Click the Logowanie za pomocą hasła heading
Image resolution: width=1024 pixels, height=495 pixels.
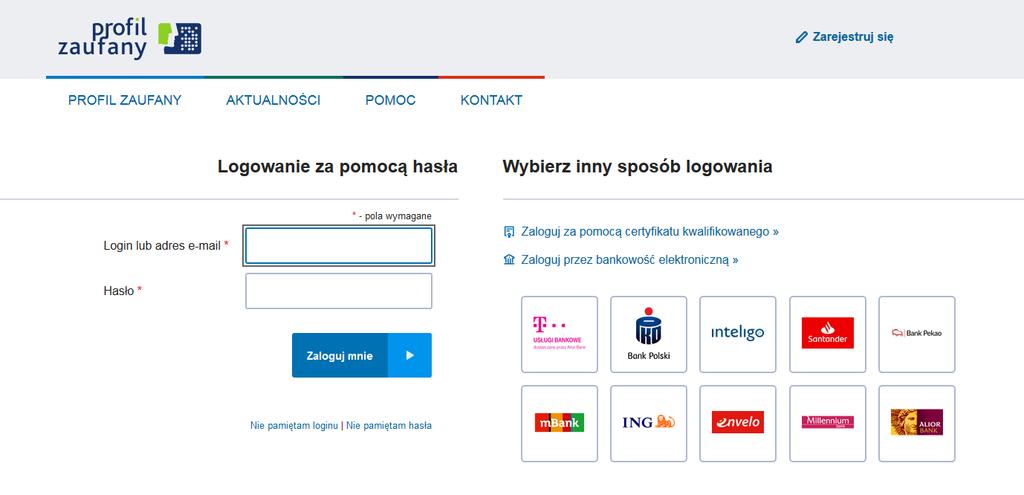point(338,167)
